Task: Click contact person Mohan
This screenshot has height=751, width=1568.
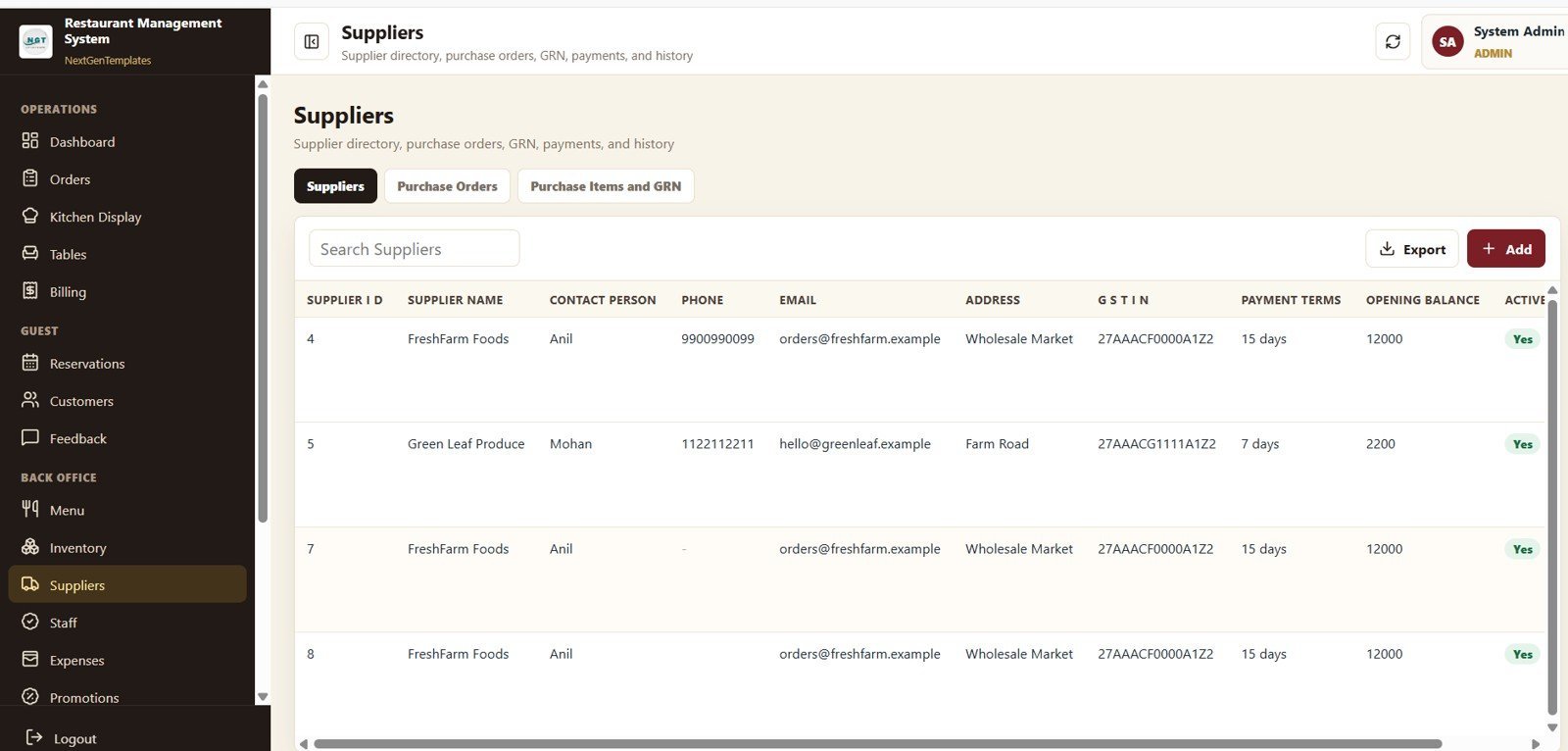Action: click(570, 444)
